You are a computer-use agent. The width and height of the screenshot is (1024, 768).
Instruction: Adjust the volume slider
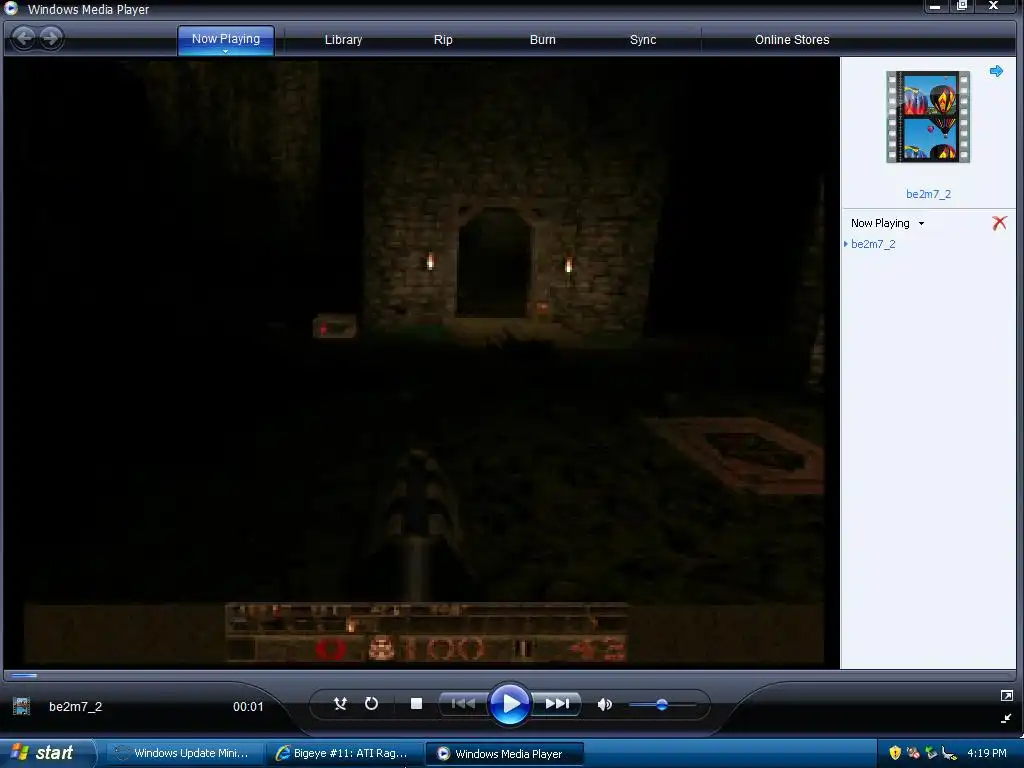[662, 705]
